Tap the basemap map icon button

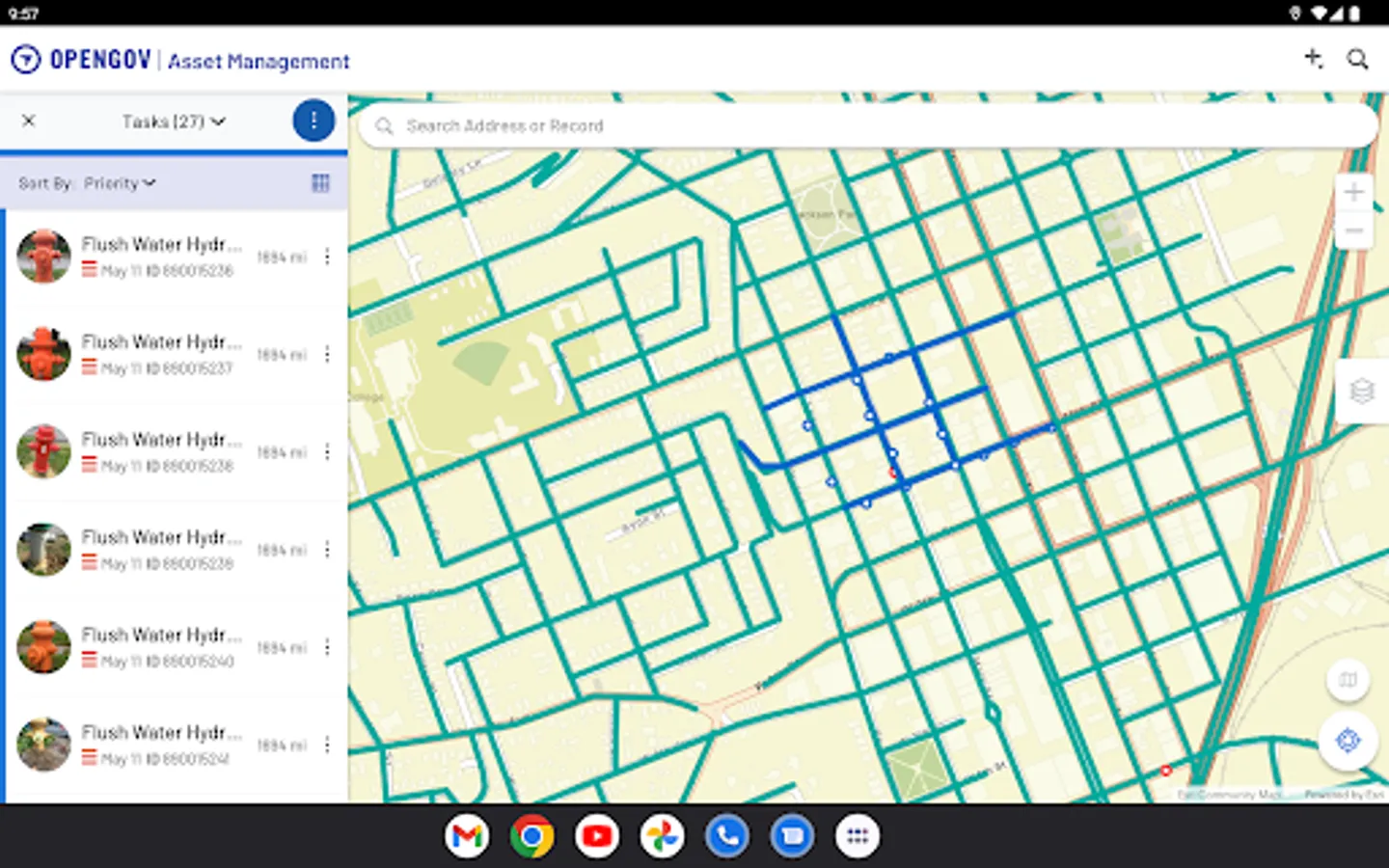coord(1348,680)
